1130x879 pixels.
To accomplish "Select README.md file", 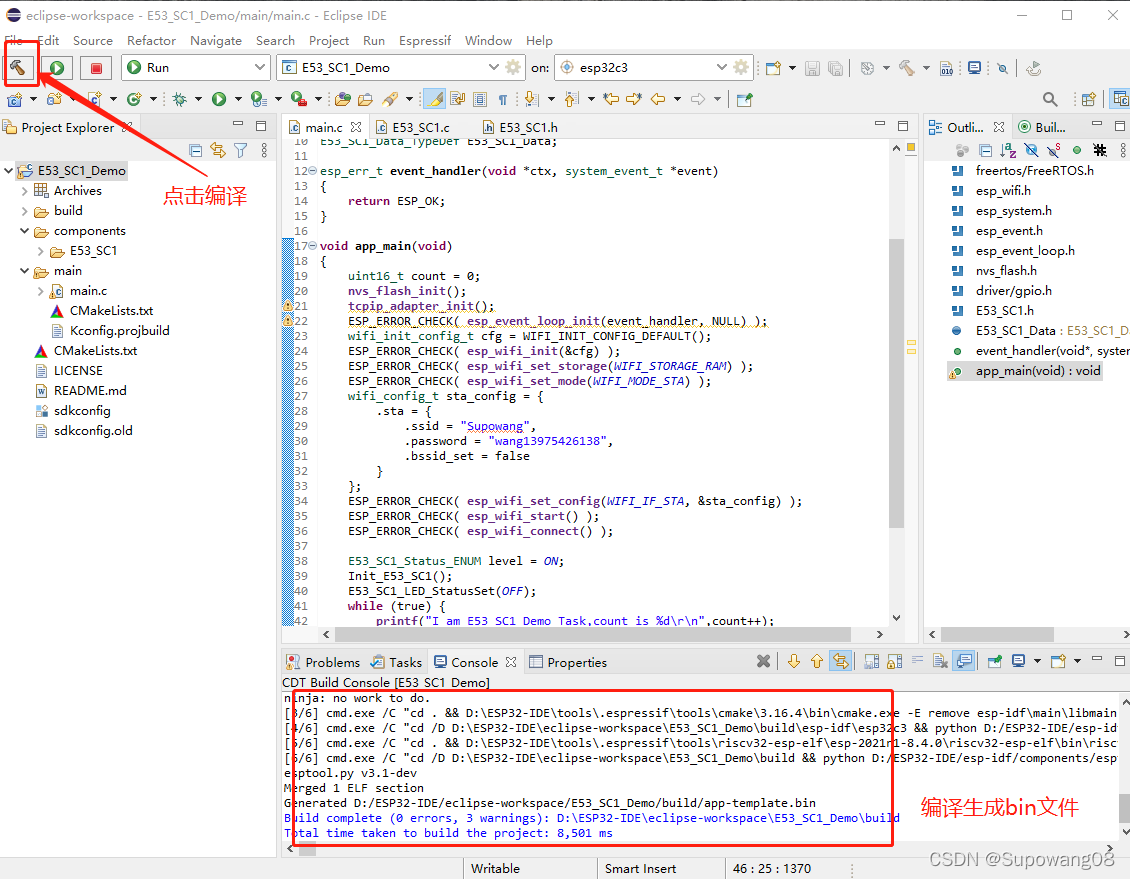I will coord(90,391).
